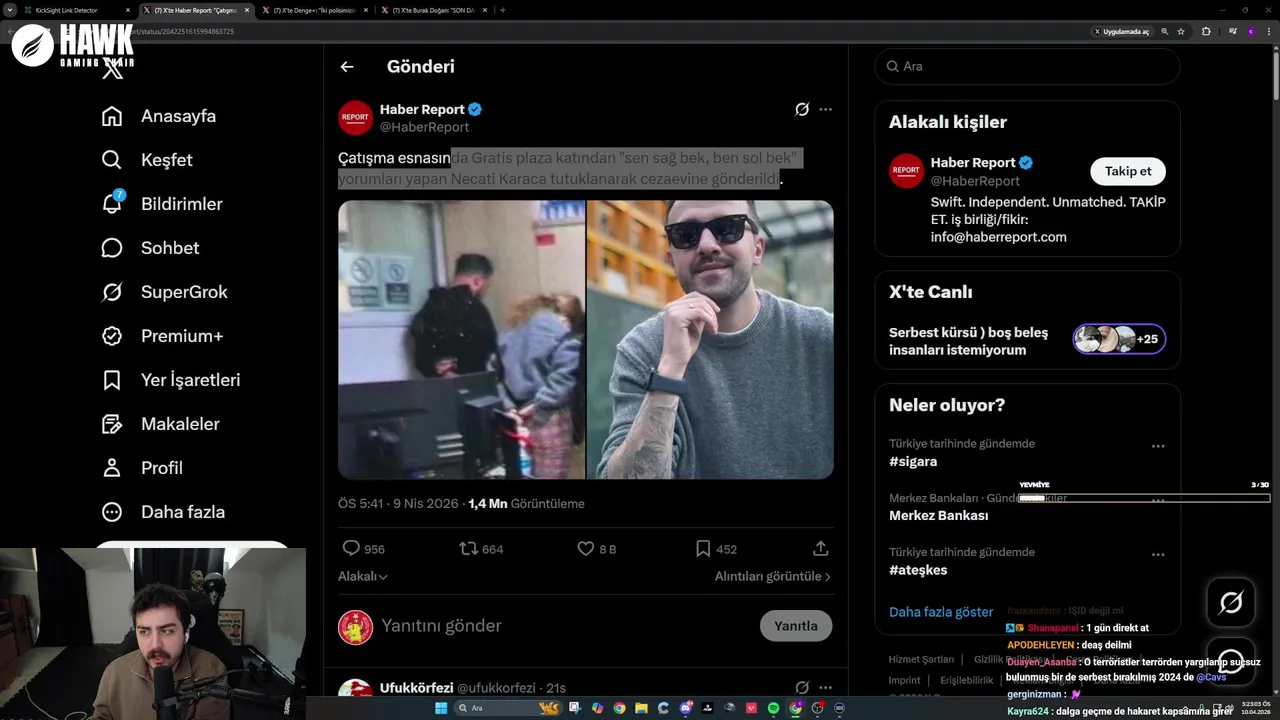Click Uygulamada aç button
This screenshot has height=720, width=1280.
pyautogui.click(x=1121, y=32)
